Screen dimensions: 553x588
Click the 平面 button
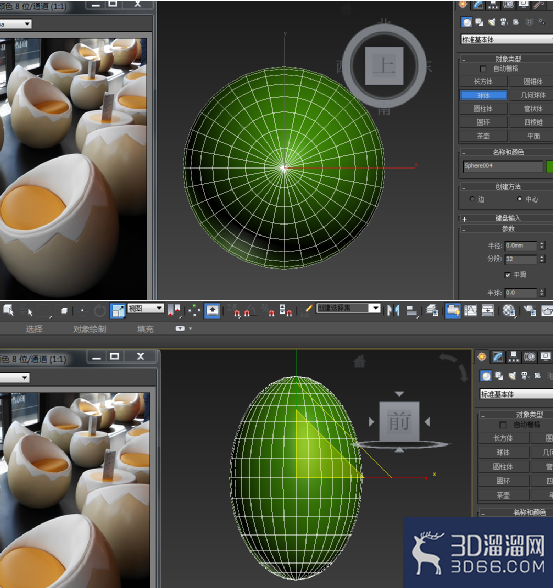[532, 136]
